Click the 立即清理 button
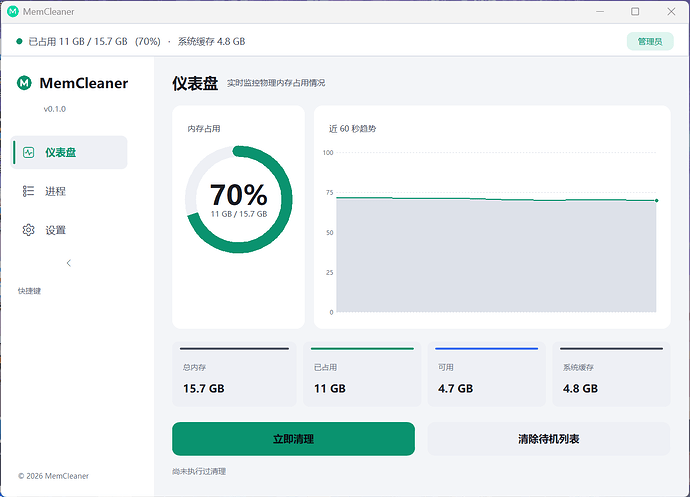 293,439
